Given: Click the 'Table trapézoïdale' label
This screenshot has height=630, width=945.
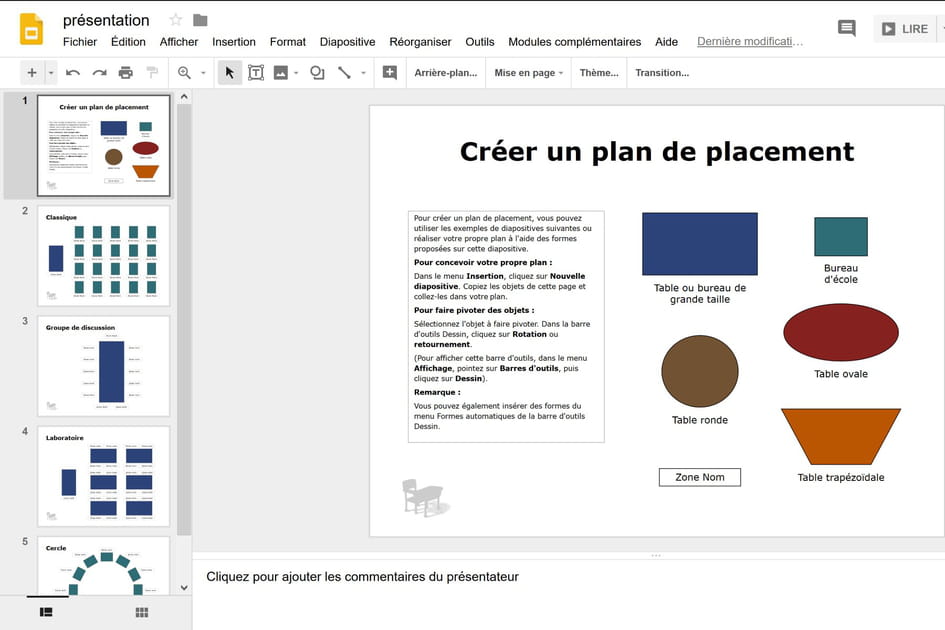Looking at the screenshot, I should [841, 477].
